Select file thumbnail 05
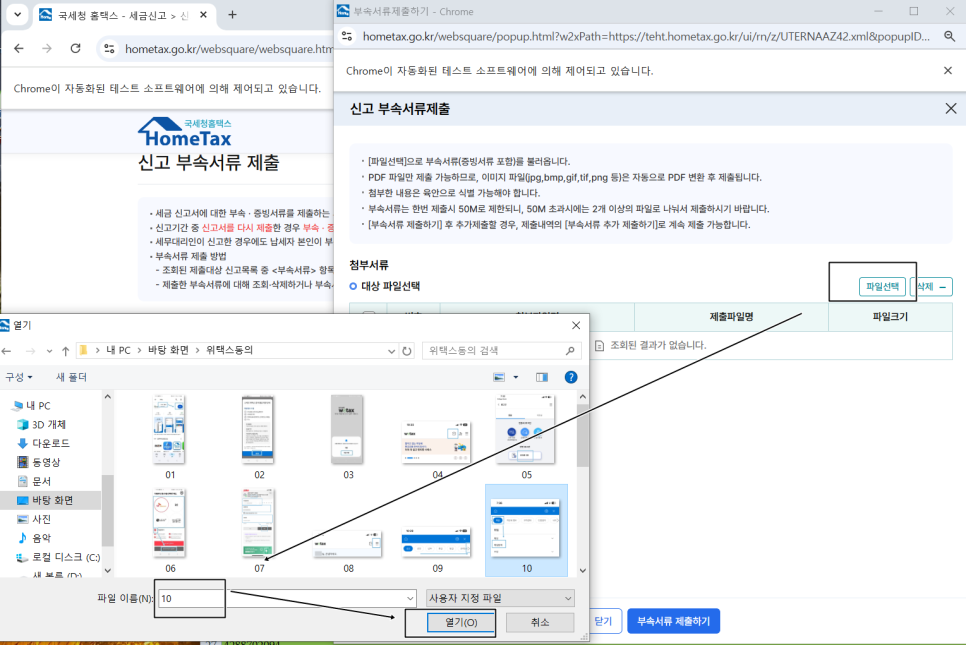The height and width of the screenshot is (645, 966). point(527,437)
